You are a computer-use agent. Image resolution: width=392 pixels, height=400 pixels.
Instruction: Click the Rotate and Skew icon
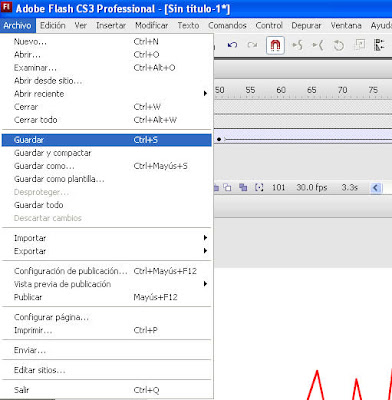point(339,45)
